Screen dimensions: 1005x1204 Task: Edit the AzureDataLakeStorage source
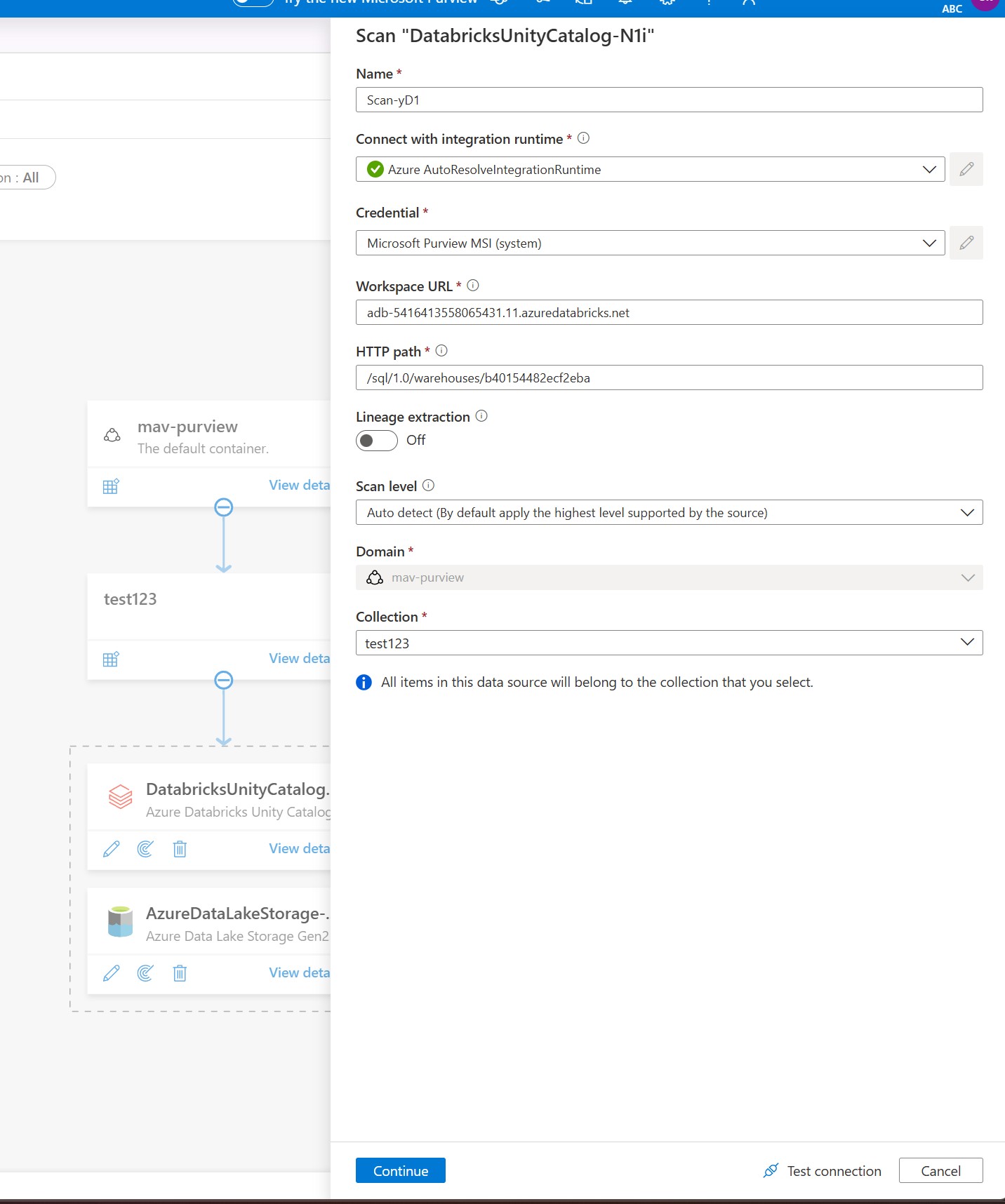click(111, 973)
